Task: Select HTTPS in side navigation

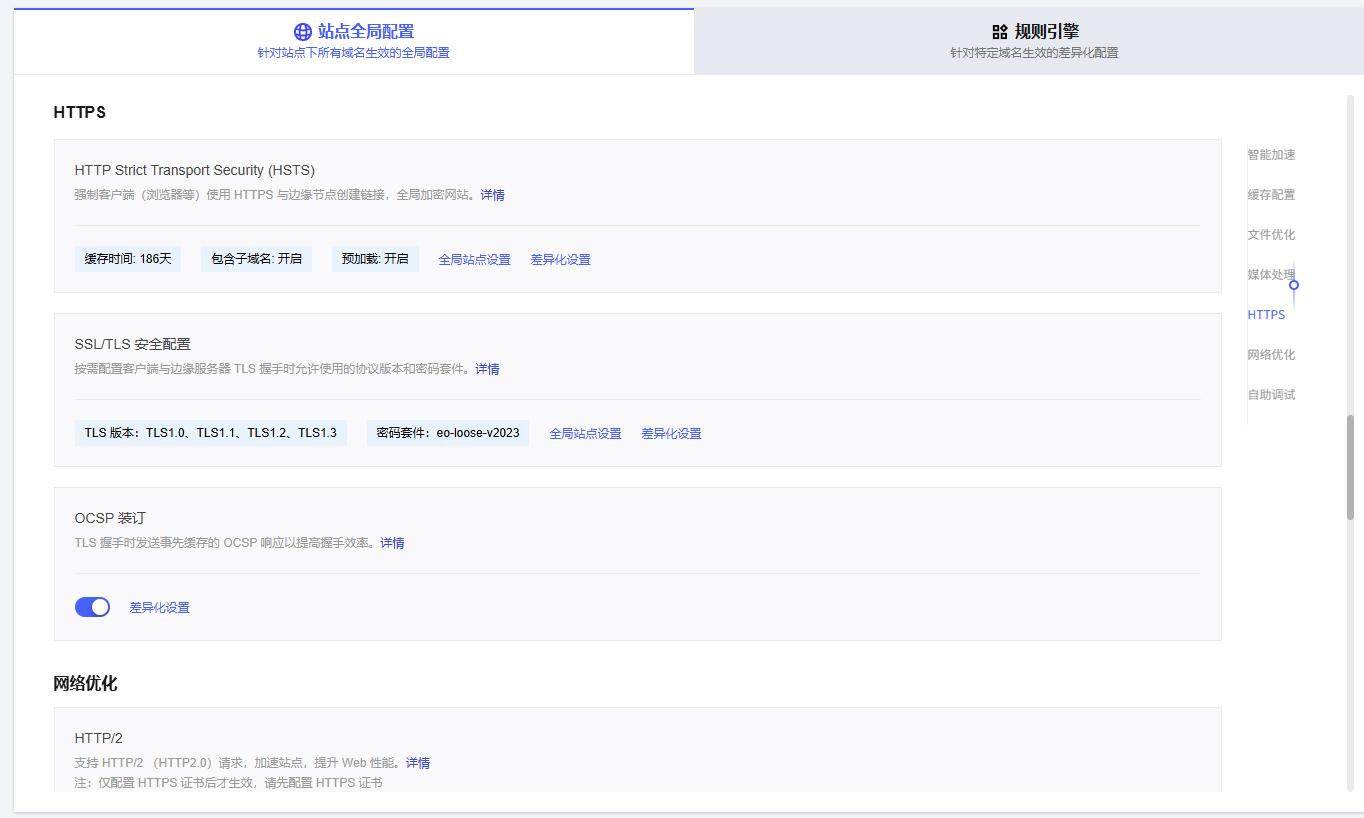Action: (1266, 315)
